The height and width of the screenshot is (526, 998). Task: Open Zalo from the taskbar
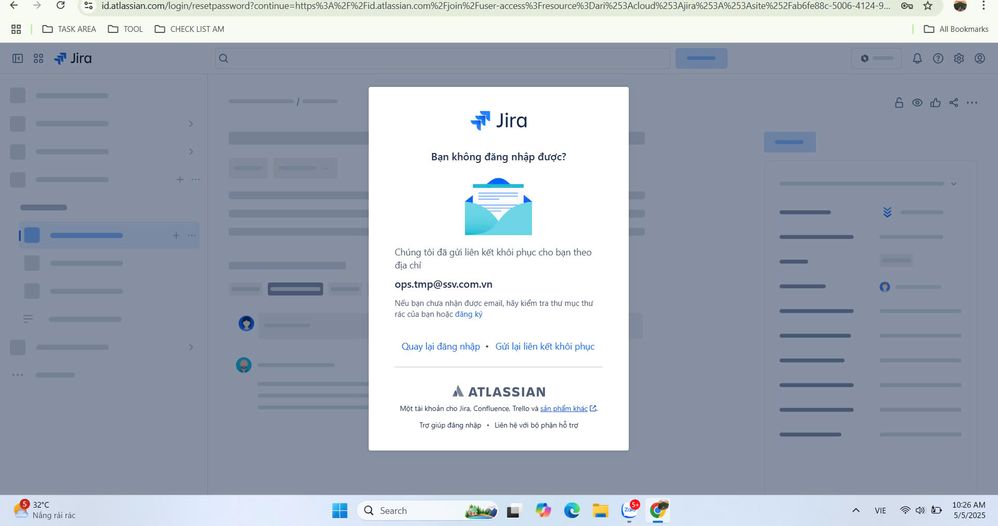point(630,511)
